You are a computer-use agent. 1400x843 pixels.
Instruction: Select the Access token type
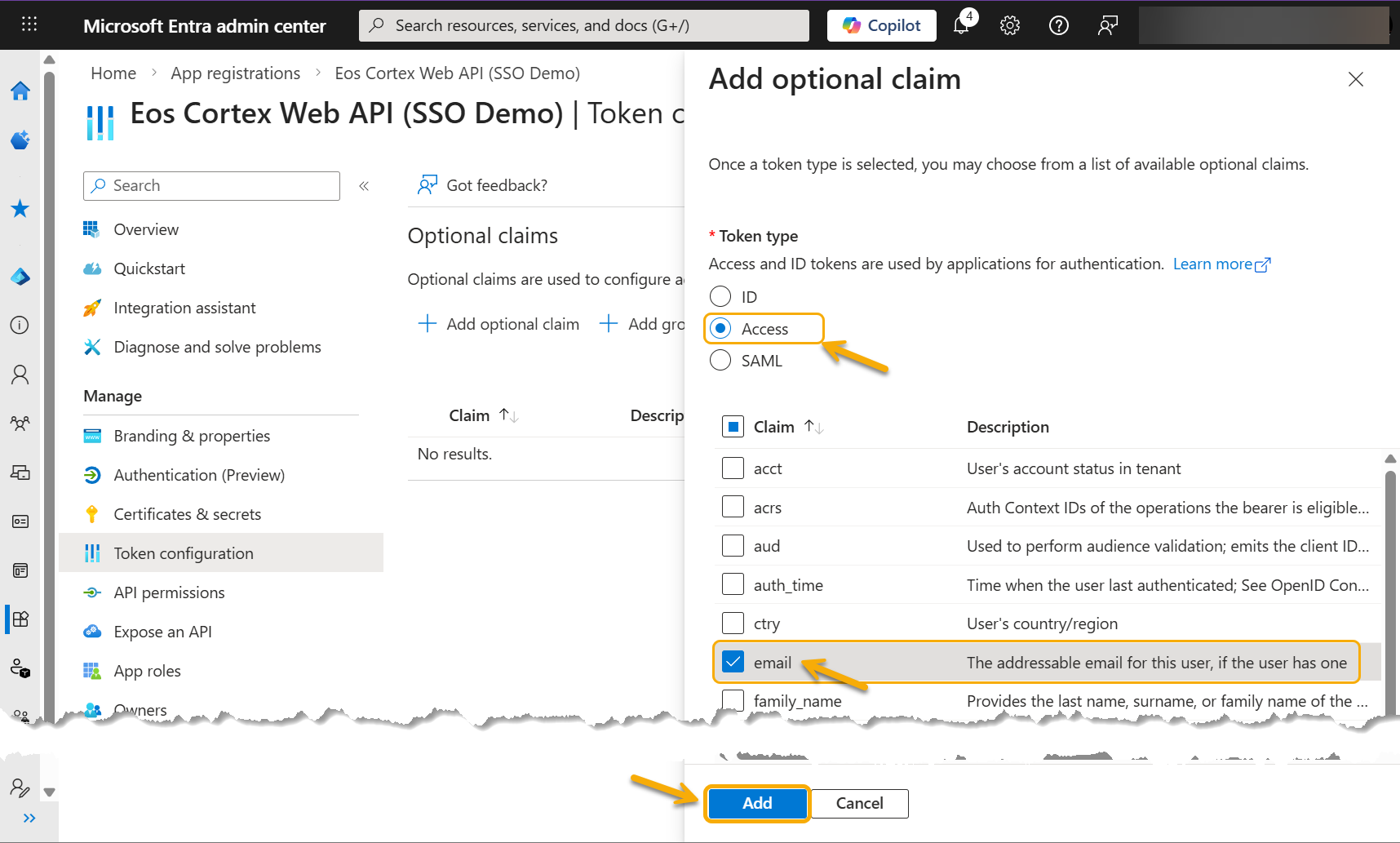(720, 328)
